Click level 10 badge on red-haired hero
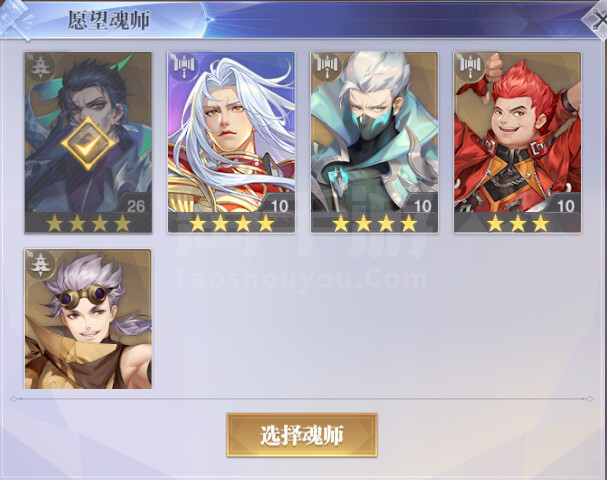Screen dimensions: 607x480 click(566, 206)
